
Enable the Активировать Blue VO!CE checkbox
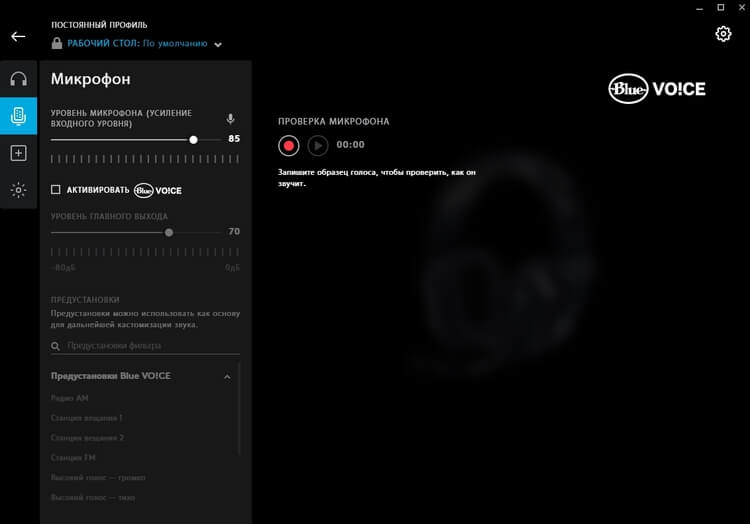click(x=55, y=190)
